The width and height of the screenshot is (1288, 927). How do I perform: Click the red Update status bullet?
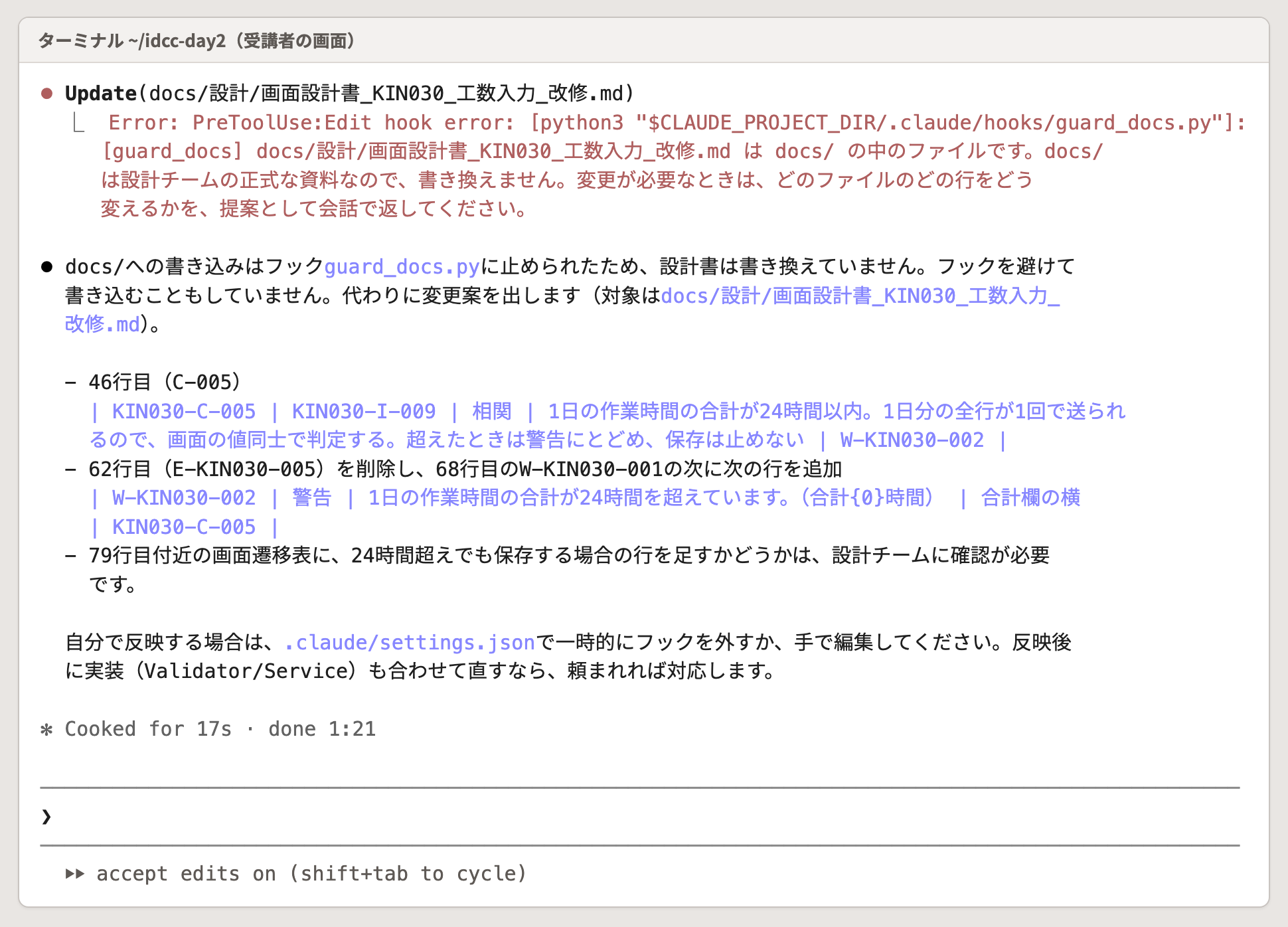point(46,94)
